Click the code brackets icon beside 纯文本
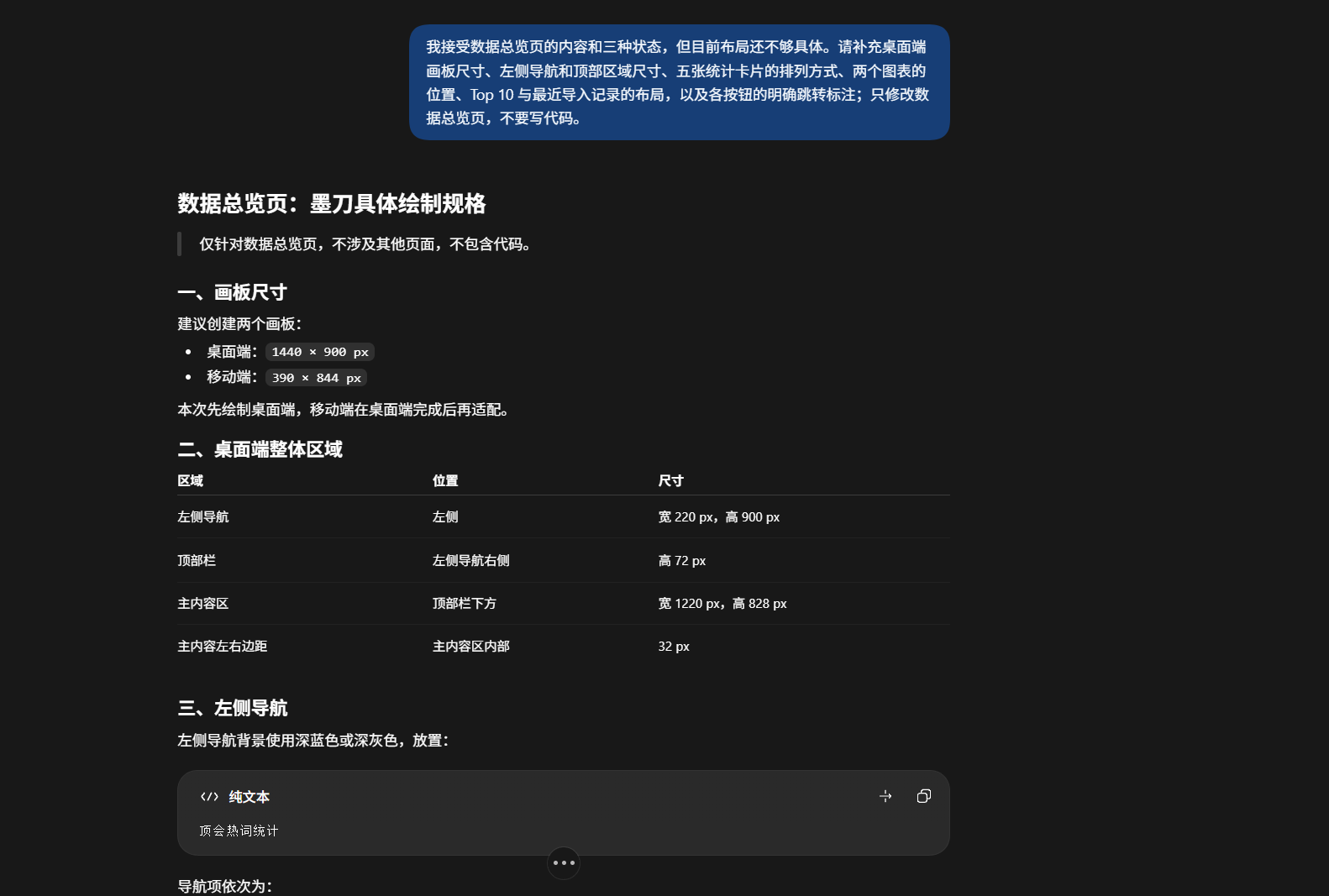The width and height of the screenshot is (1329, 896). [x=209, y=797]
